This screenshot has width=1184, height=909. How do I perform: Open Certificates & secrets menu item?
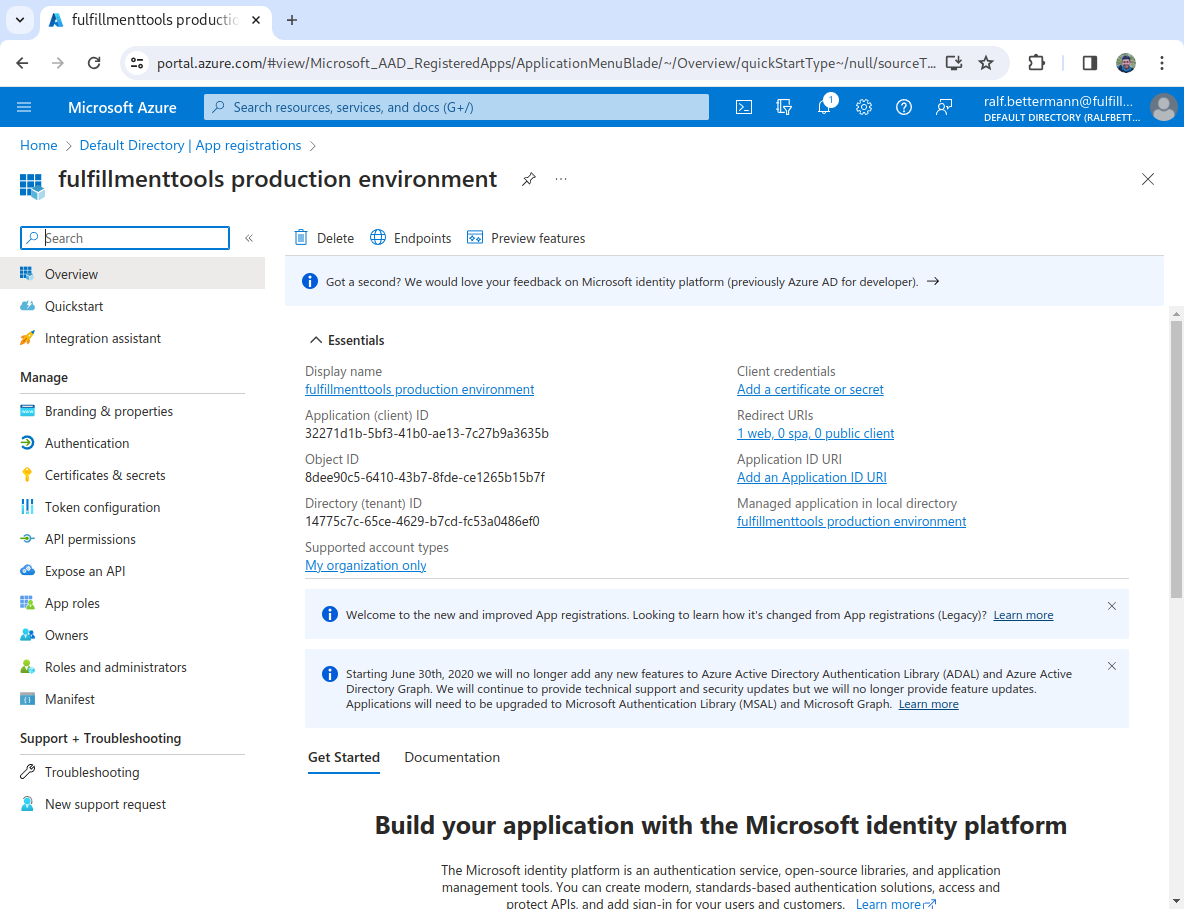[105, 475]
